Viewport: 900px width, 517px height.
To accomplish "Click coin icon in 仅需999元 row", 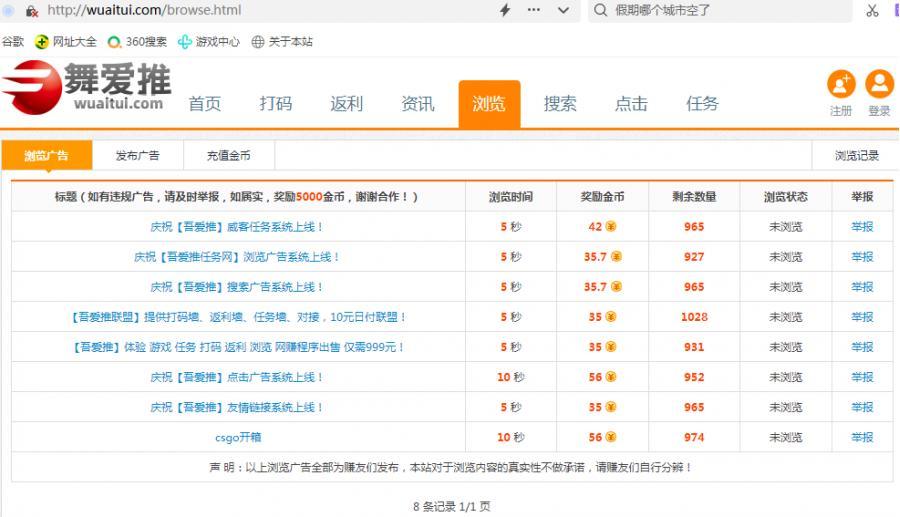I will click(611, 347).
